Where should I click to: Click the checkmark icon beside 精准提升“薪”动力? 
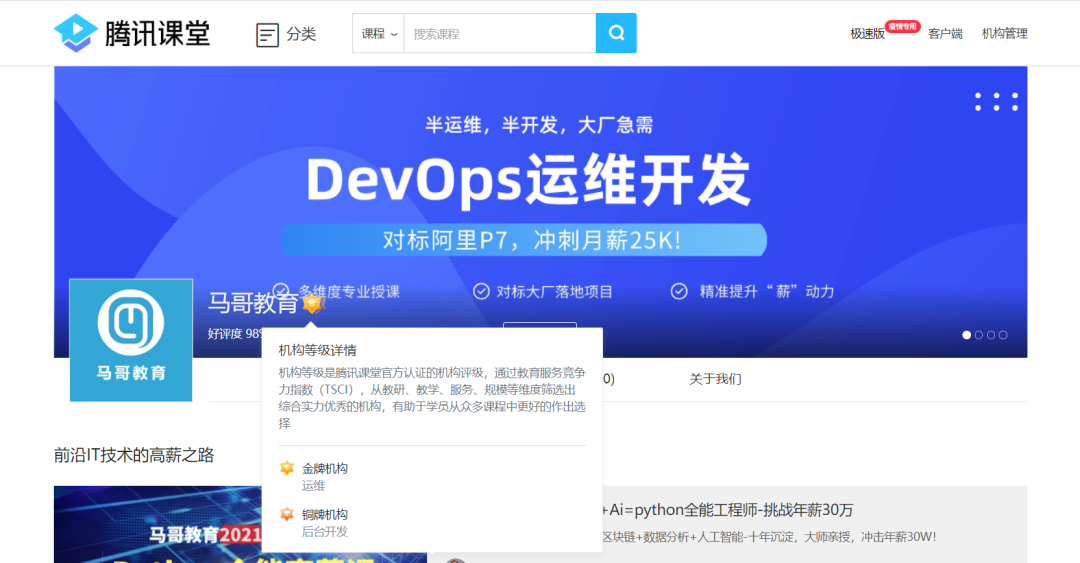point(679,292)
